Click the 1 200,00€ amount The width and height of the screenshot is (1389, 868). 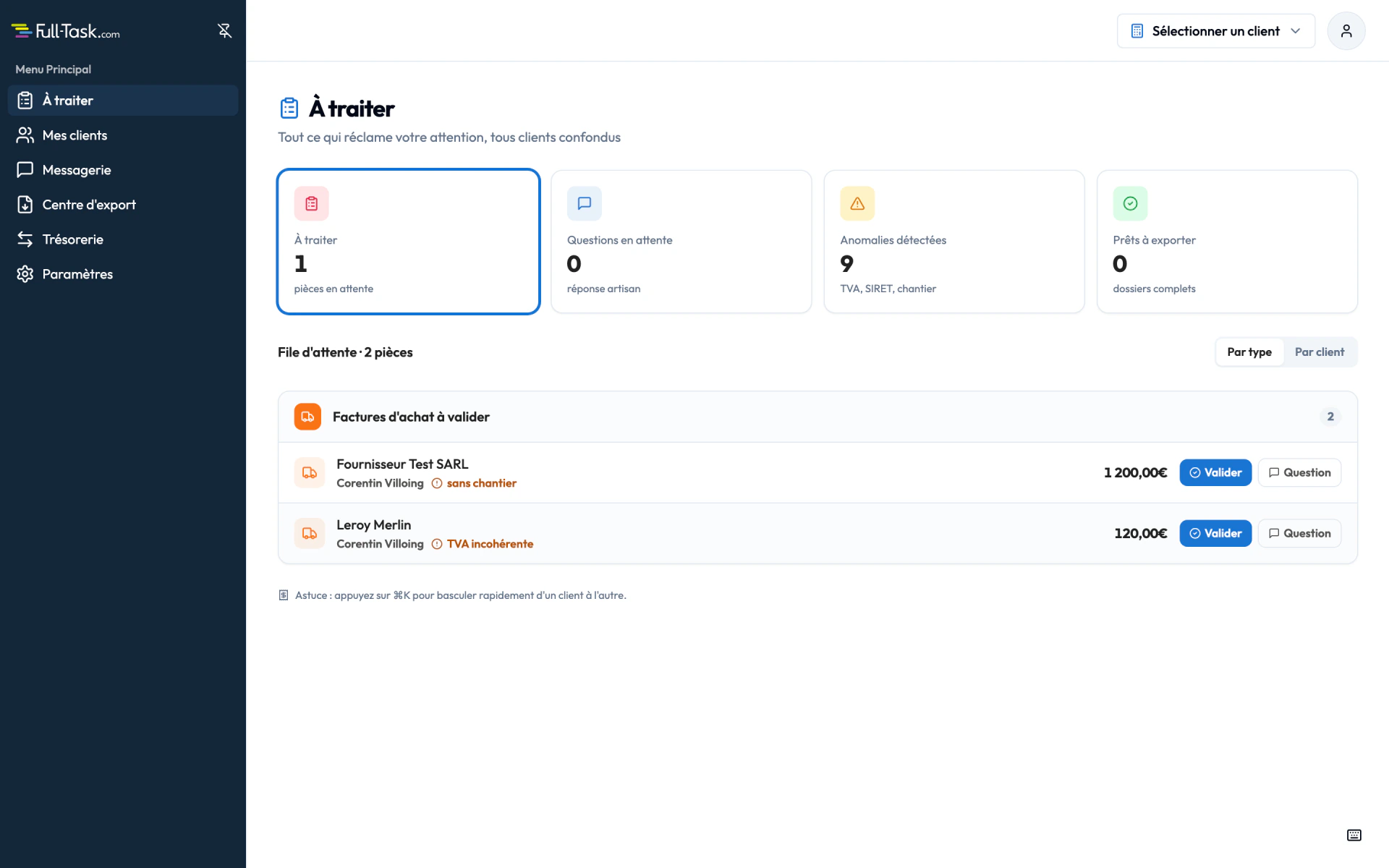(x=1135, y=472)
